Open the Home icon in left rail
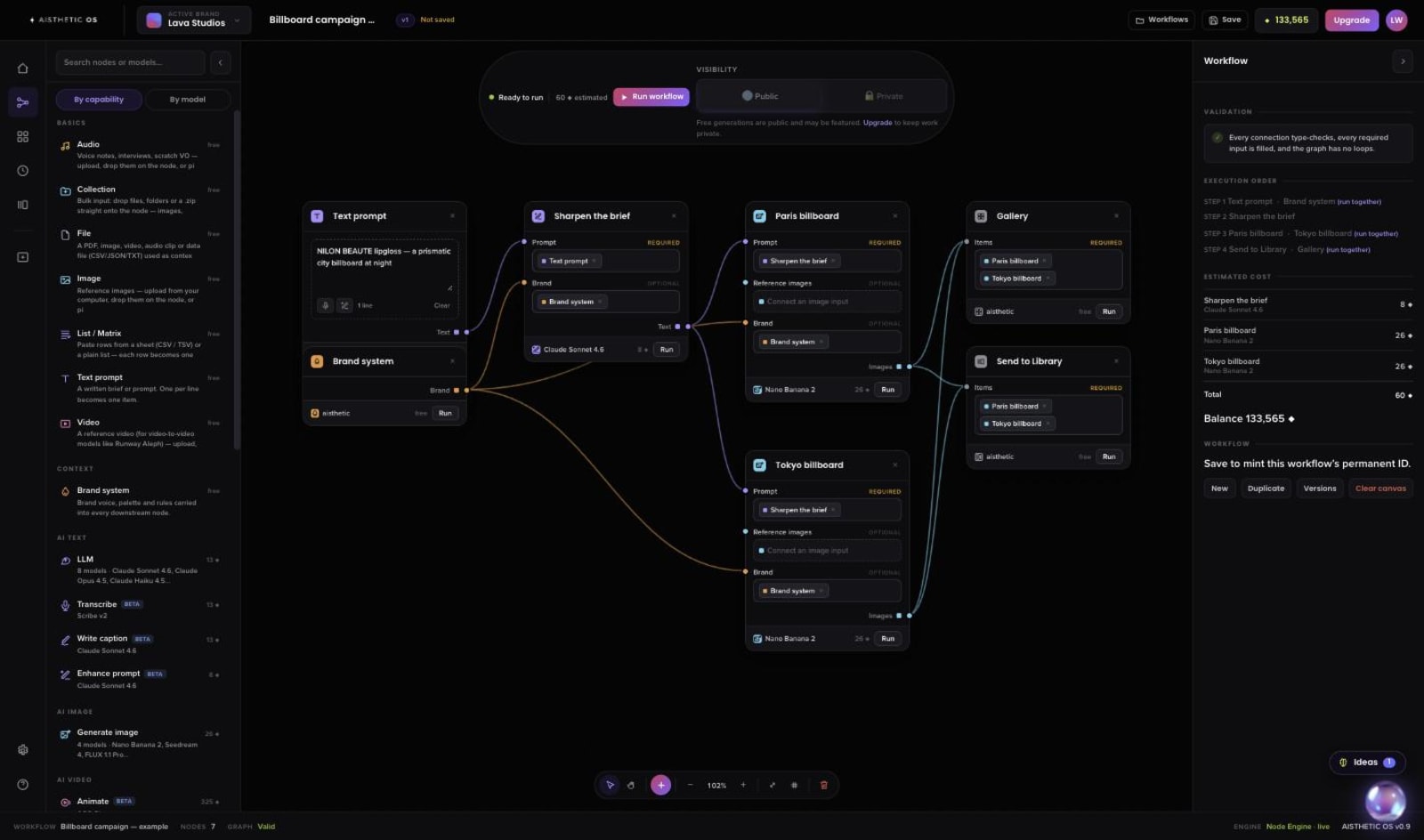Viewport: 1424px width, 840px height. point(22,69)
